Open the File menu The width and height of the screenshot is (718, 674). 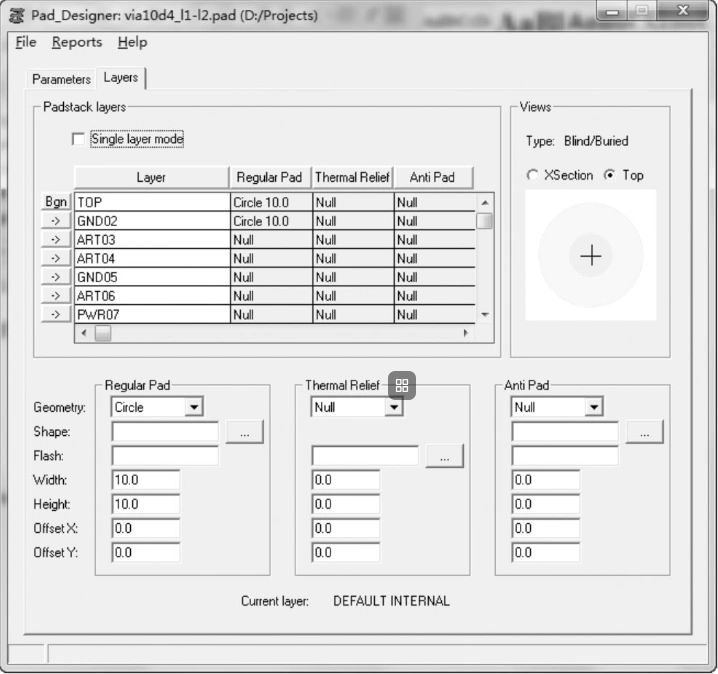26,42
